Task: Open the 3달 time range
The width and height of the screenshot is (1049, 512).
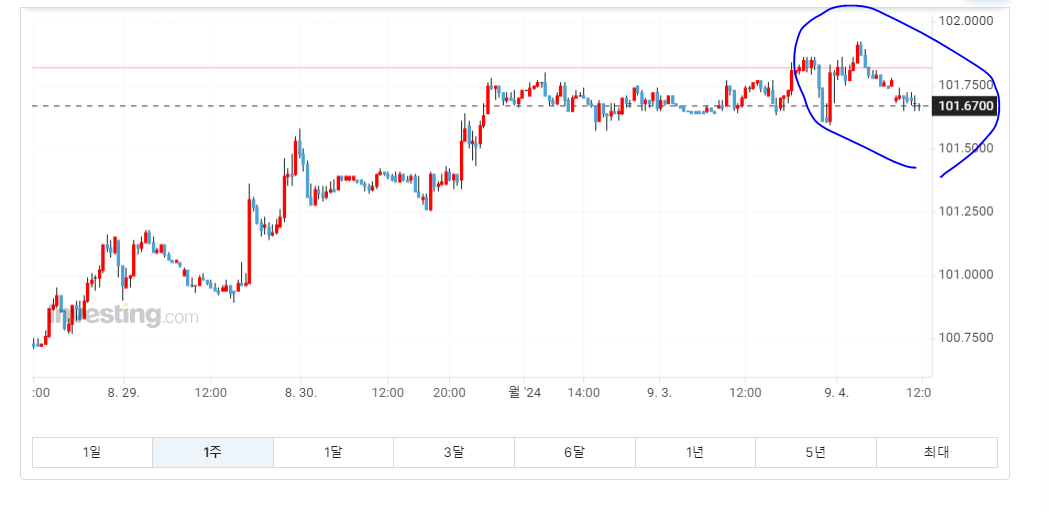Action: (454, 452)
